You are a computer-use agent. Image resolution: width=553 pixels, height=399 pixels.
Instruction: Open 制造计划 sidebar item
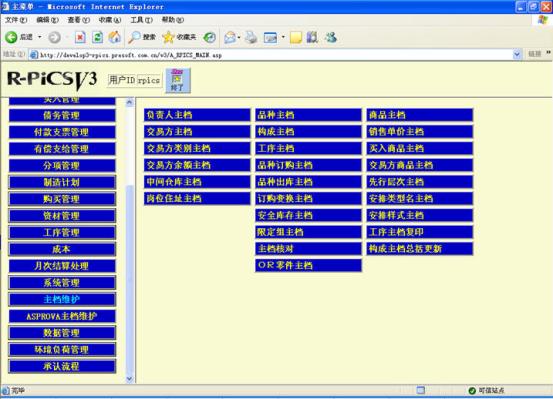pos(62,182)
